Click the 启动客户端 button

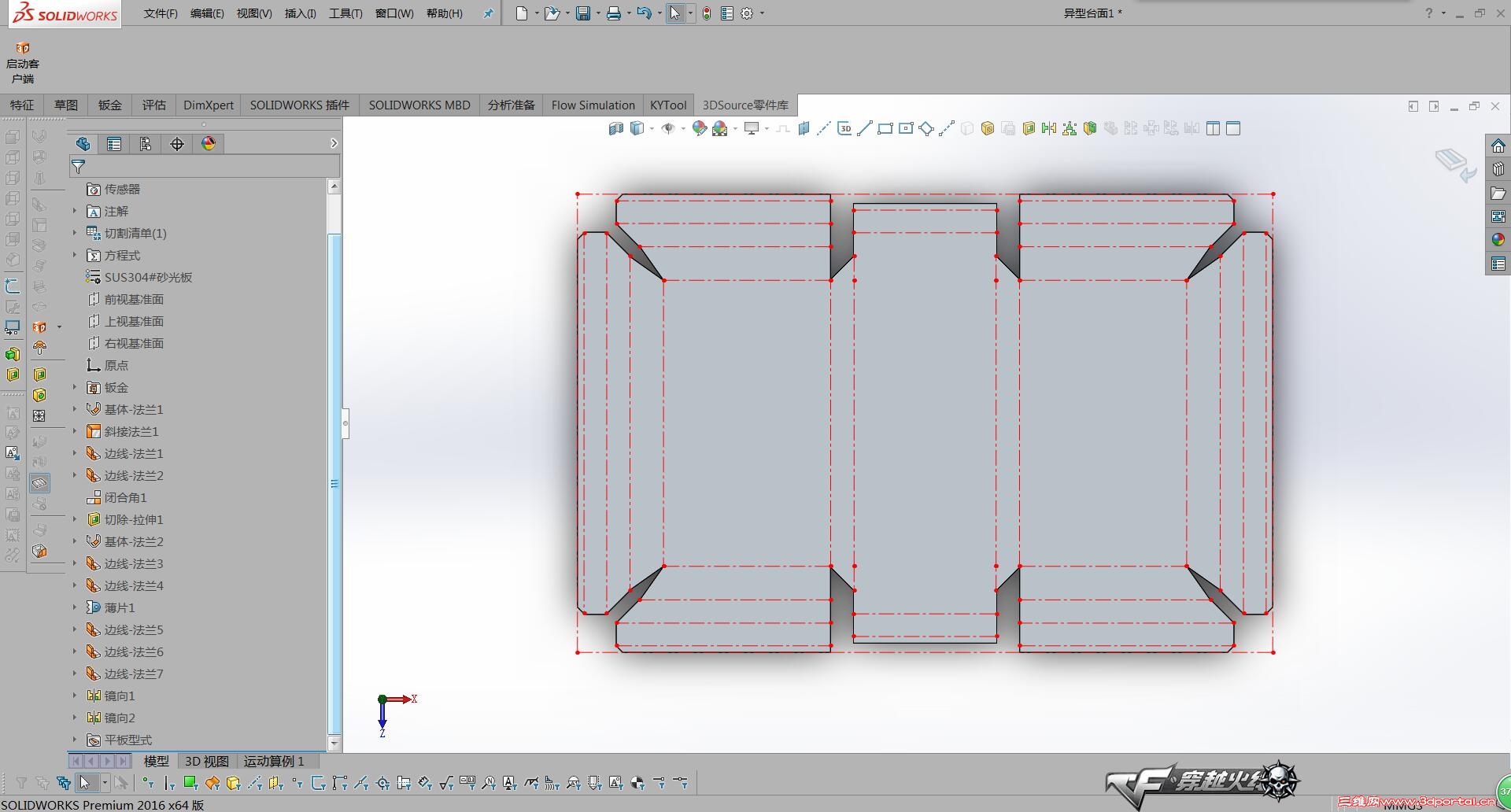(x=23, y=62)
